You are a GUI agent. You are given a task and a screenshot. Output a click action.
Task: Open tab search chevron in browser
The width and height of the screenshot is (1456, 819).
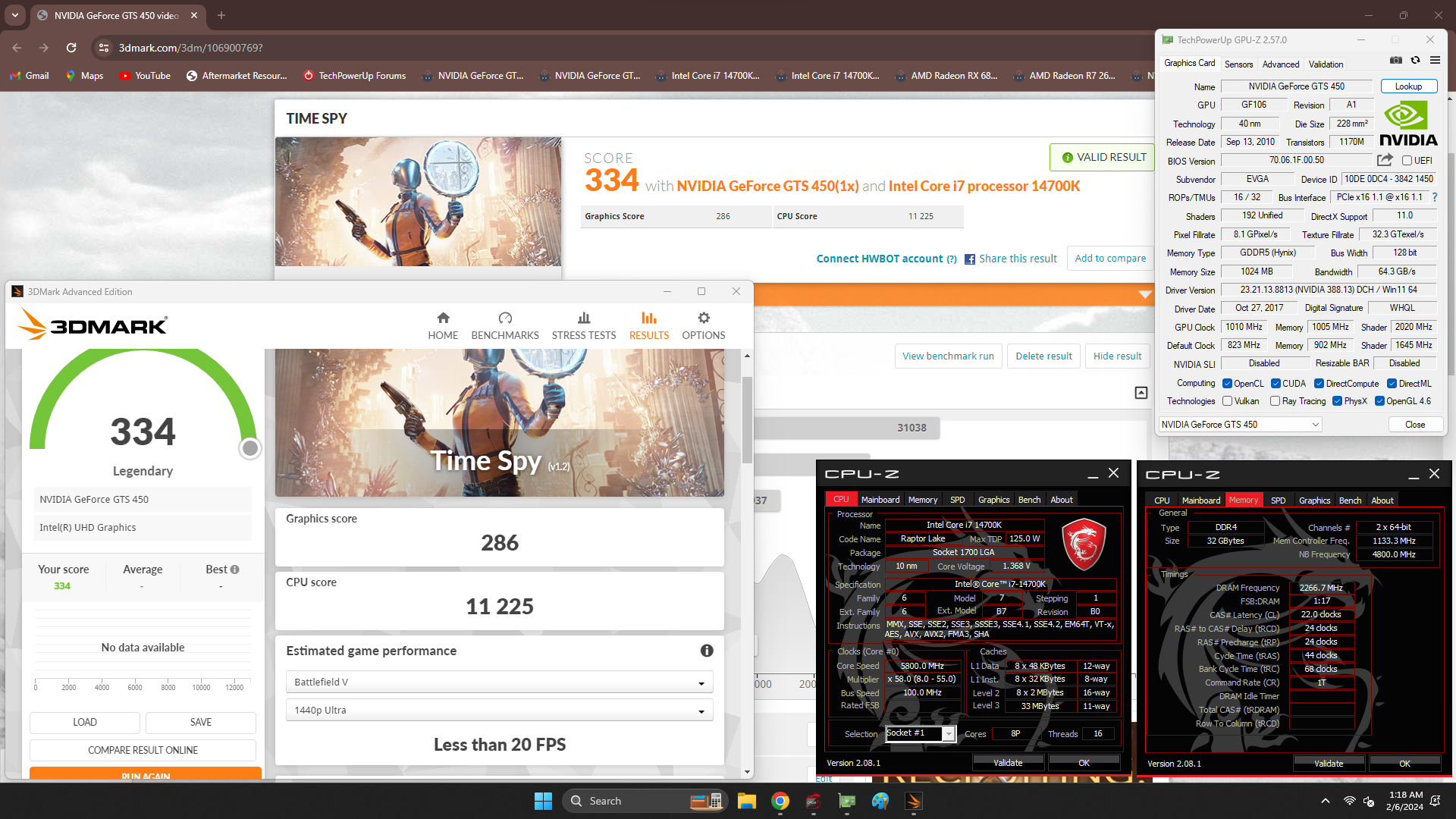point(15,15)
